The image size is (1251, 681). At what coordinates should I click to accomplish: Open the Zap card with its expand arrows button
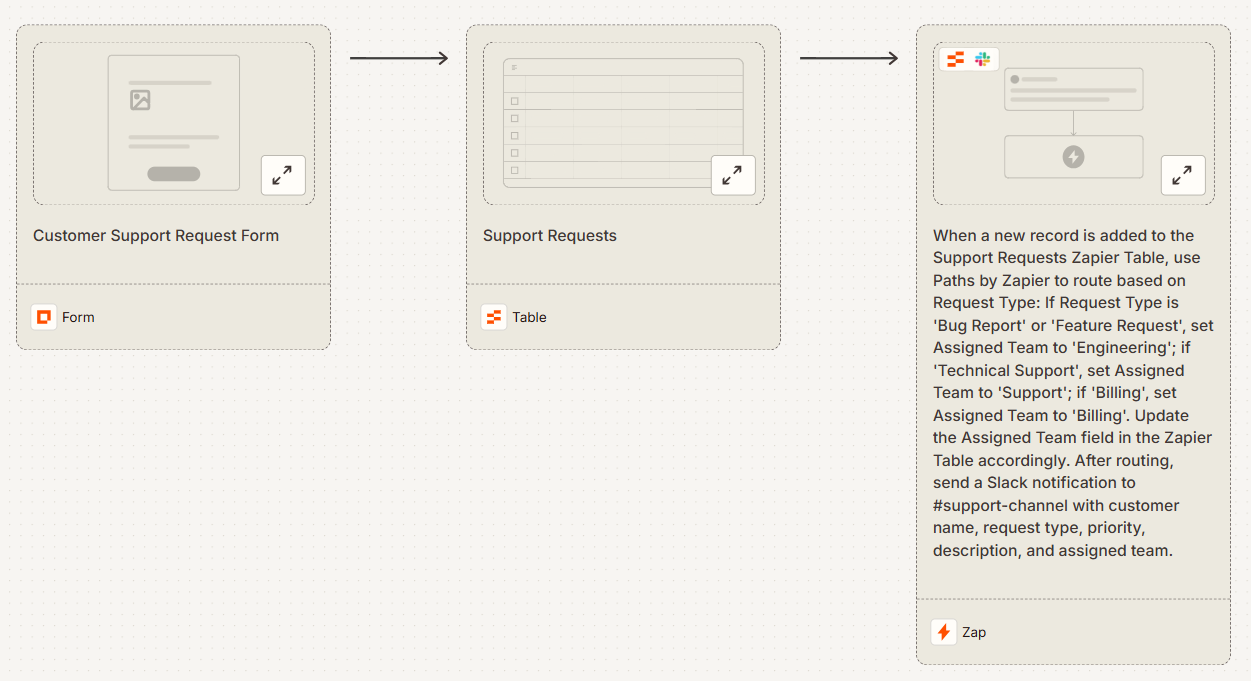[x=1183, y=175]
